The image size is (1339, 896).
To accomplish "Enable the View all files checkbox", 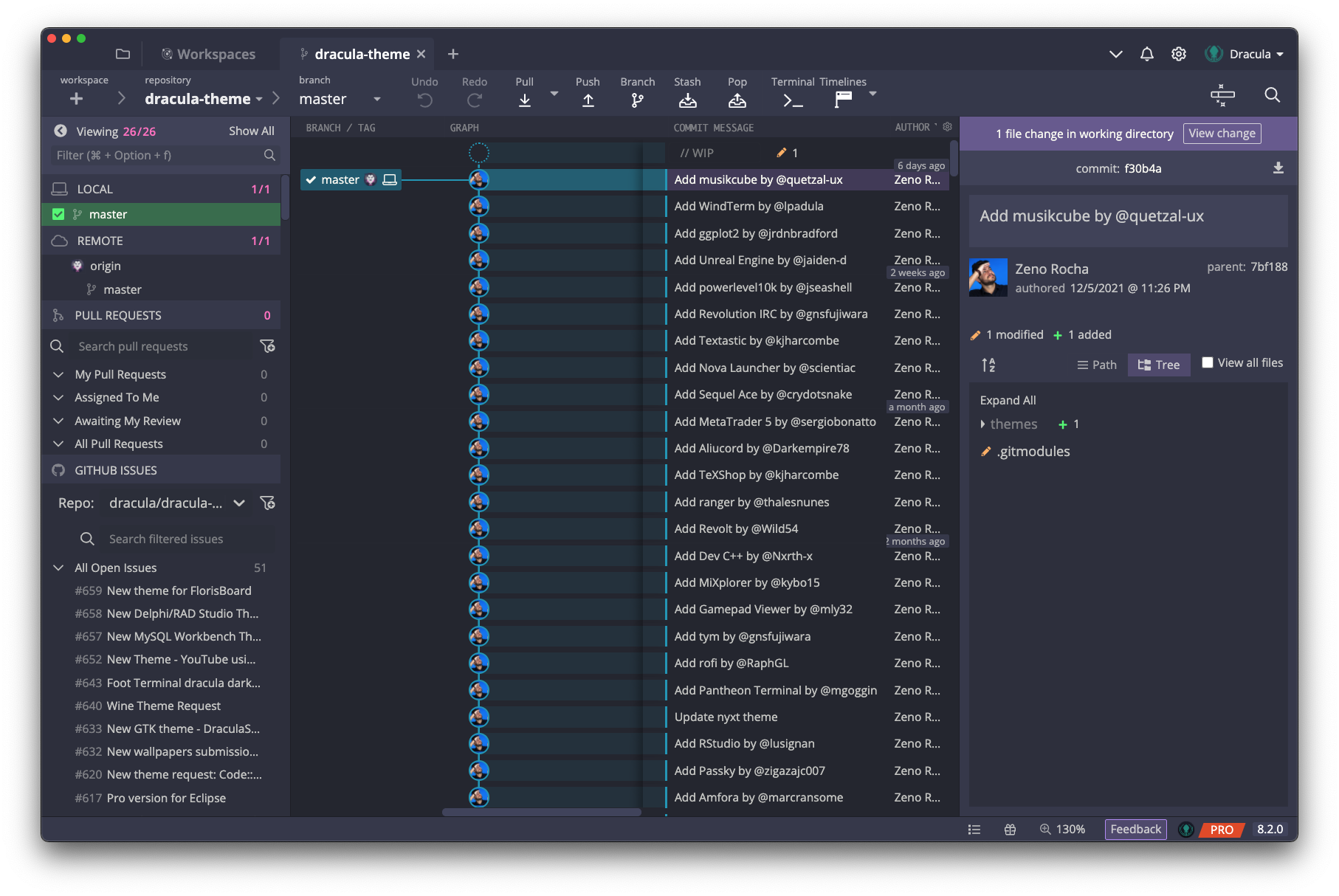I will pyautogui.click(x=1208, y=362).
